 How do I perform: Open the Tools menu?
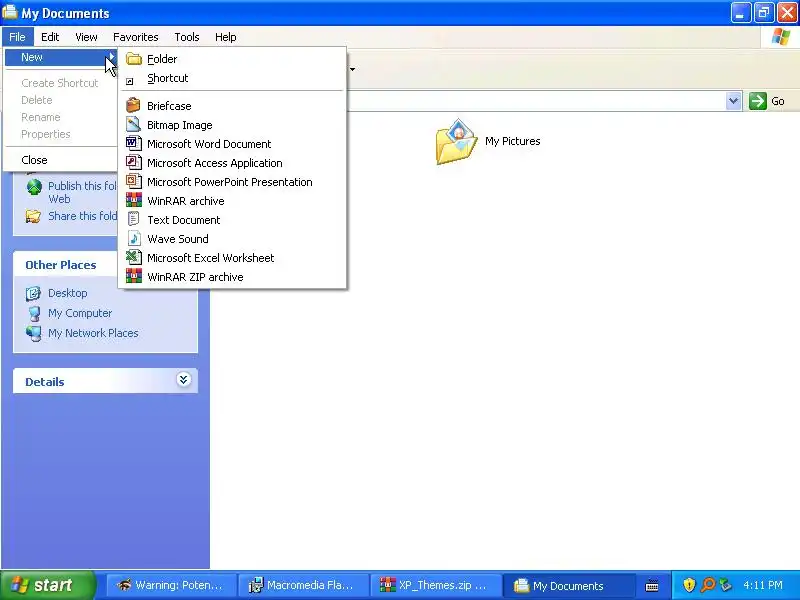(x=187, y=37)
